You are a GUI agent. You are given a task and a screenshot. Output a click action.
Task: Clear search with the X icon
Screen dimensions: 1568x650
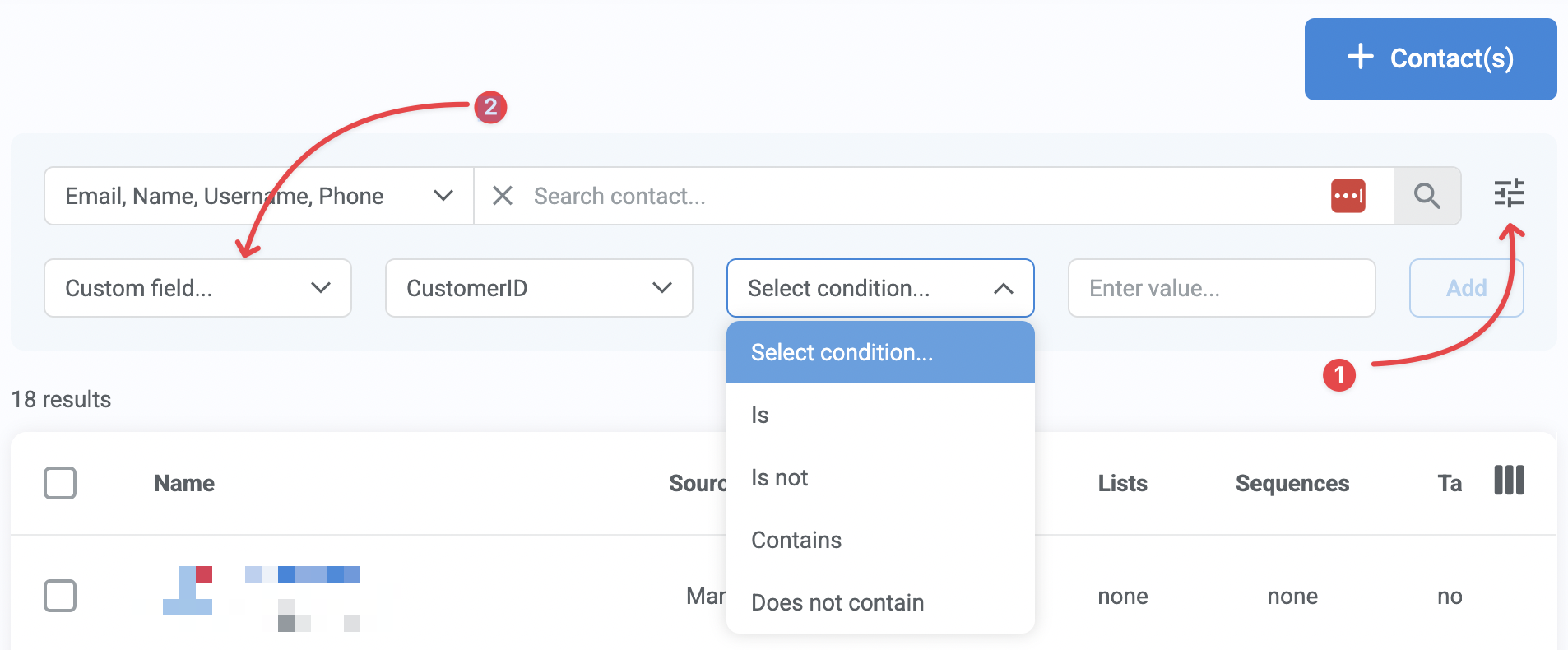[502, 196]
